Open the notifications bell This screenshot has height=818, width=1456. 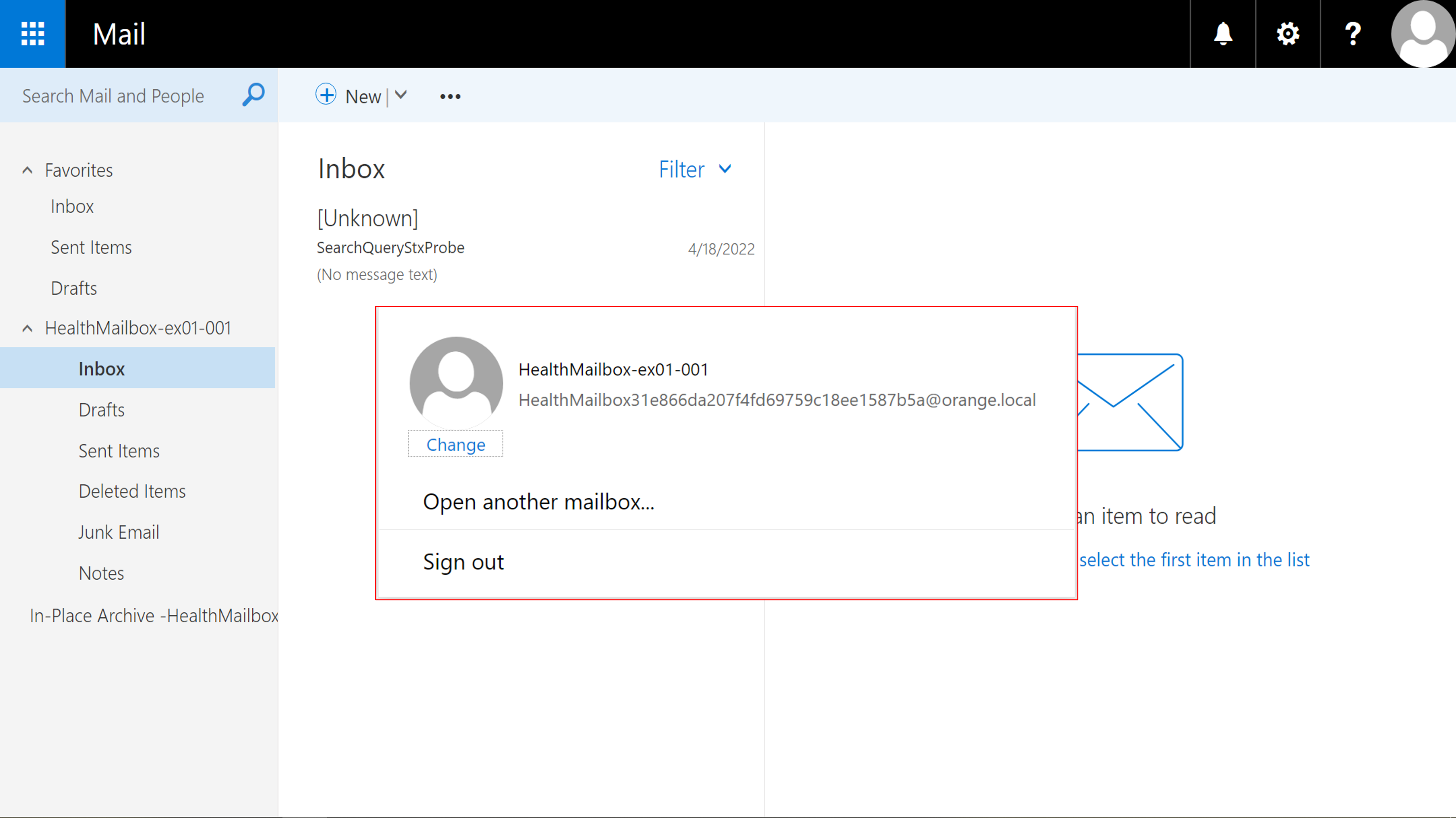pyautogui.click(x=1223, y=34)
